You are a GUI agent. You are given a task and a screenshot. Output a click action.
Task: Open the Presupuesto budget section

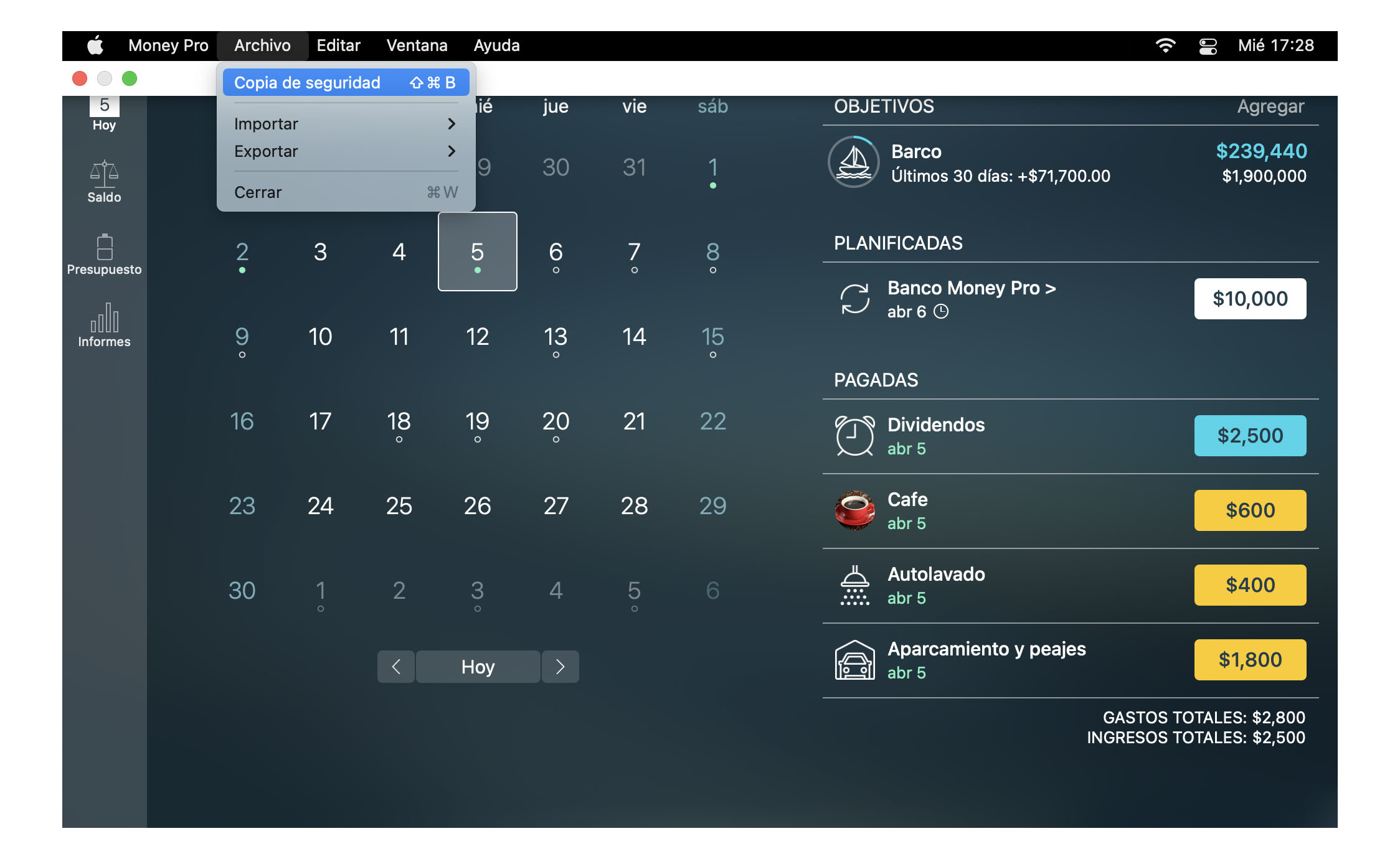coord(104,249)
